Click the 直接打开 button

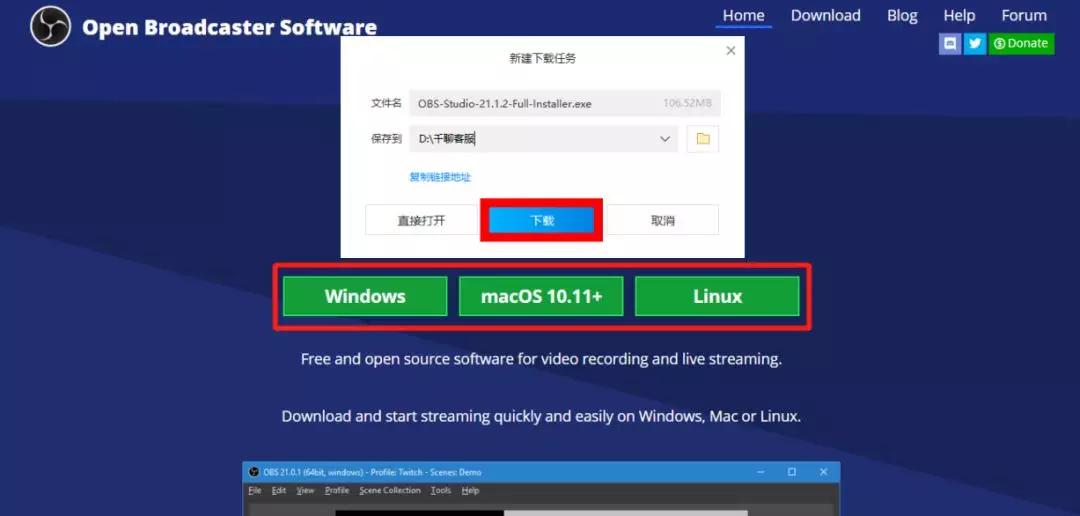[x=422, y=220]
